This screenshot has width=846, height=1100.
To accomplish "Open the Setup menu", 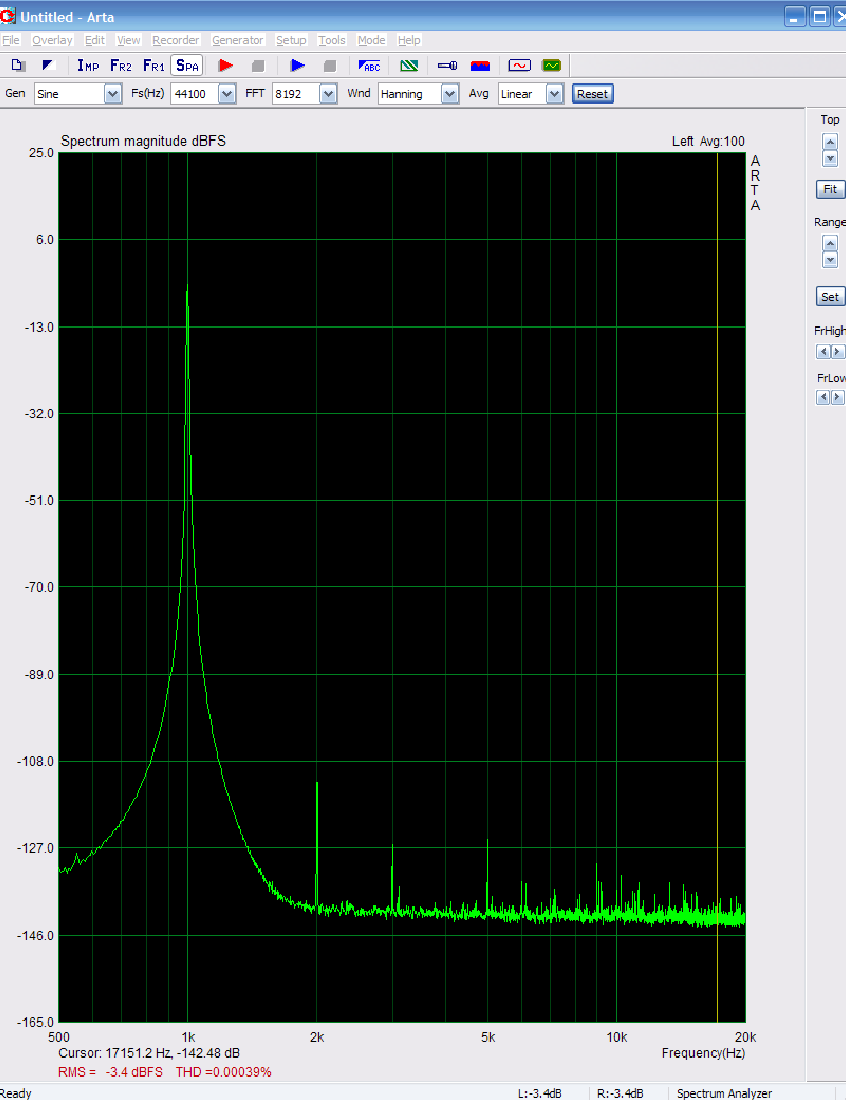I will 291,40.
